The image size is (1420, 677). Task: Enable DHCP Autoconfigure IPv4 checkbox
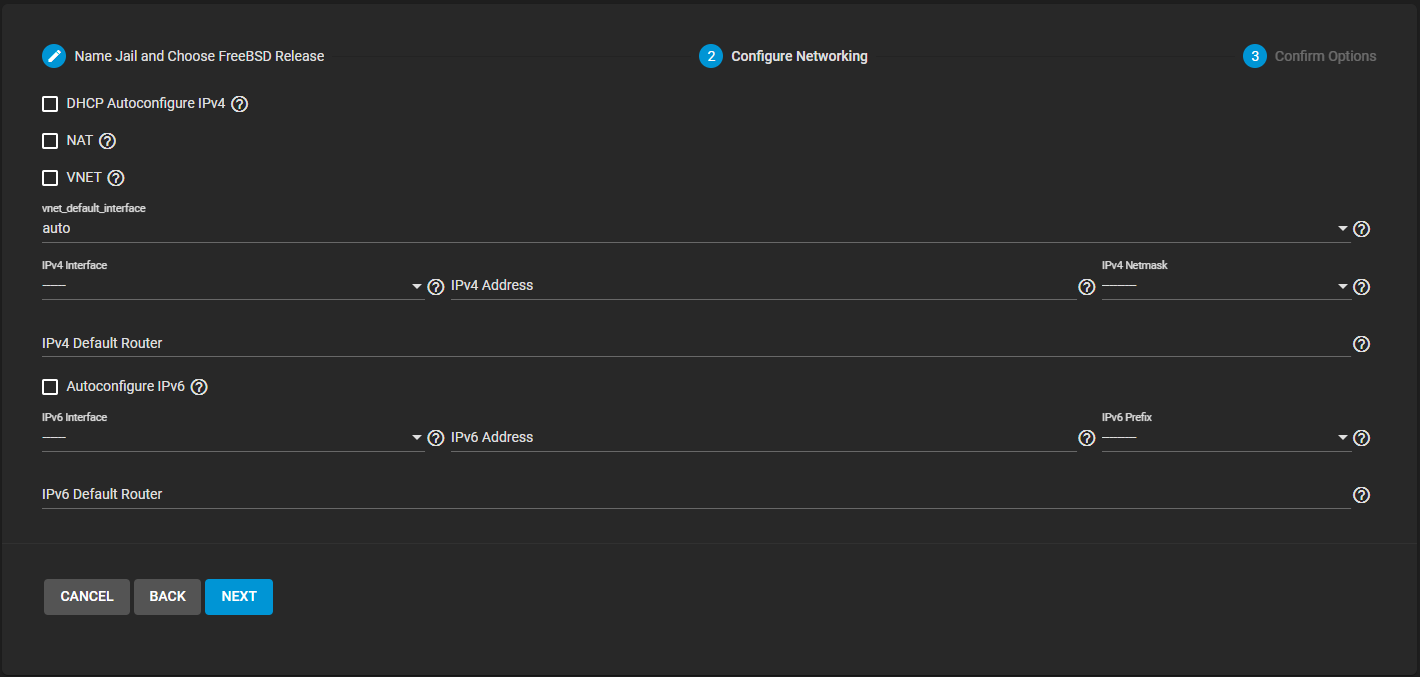coord(50,104)
